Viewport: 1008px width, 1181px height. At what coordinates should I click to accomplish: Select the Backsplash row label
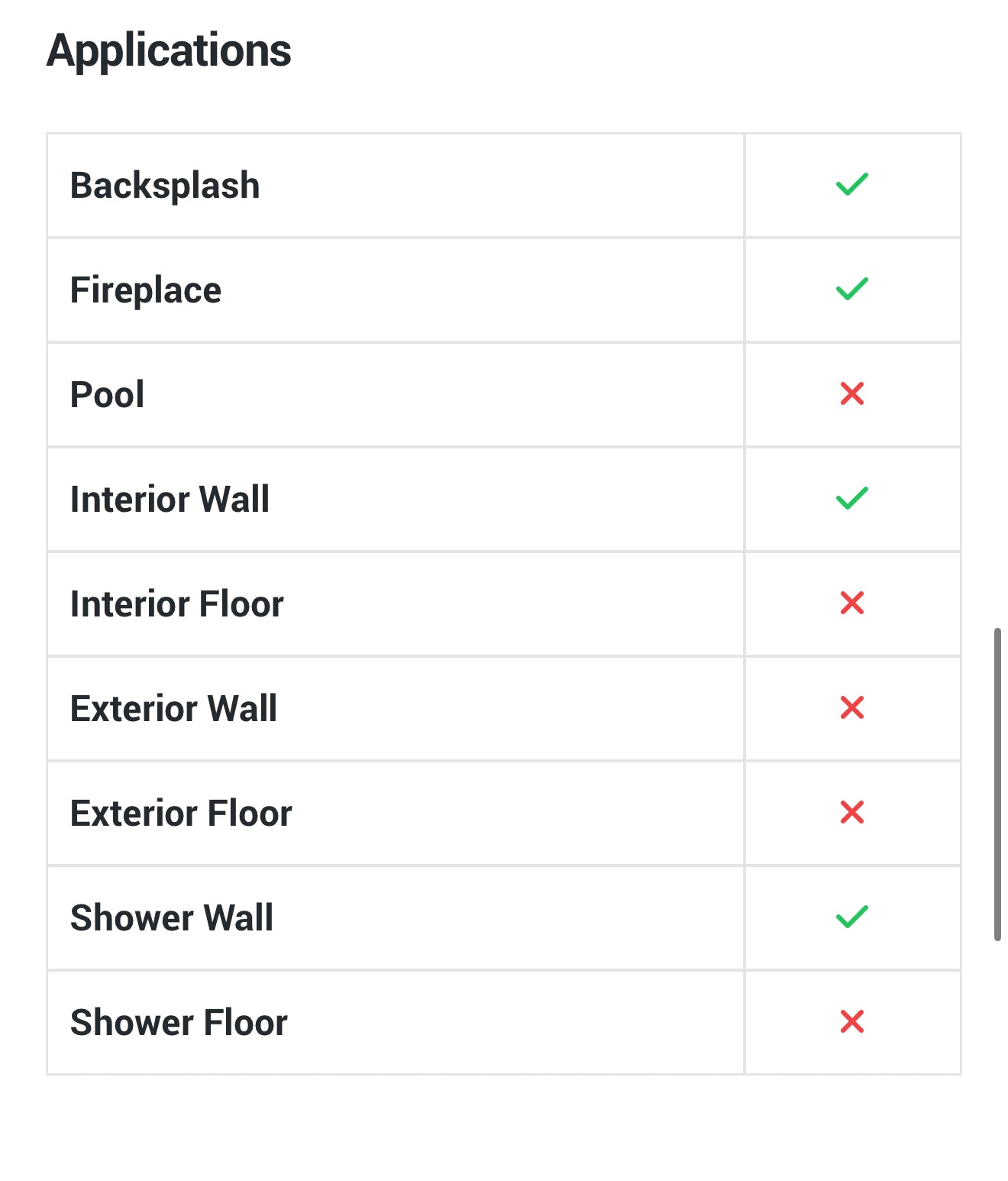pos(165,186)
